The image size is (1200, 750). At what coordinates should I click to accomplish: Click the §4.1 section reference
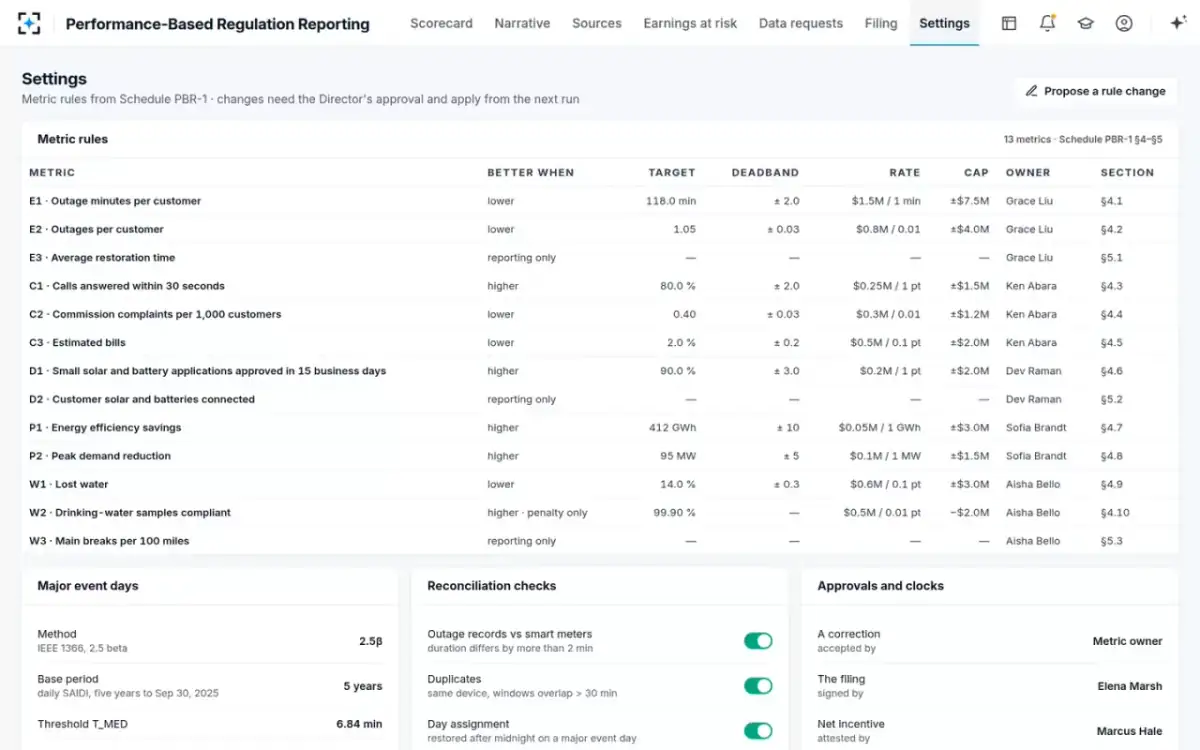[1112, 201]
